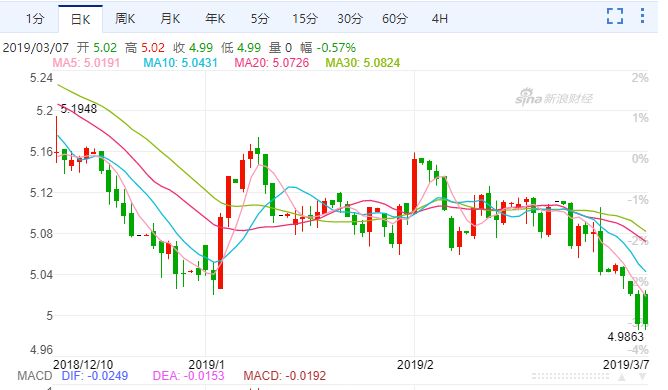Select the 日K daily candlestick tab

point(80,19)
